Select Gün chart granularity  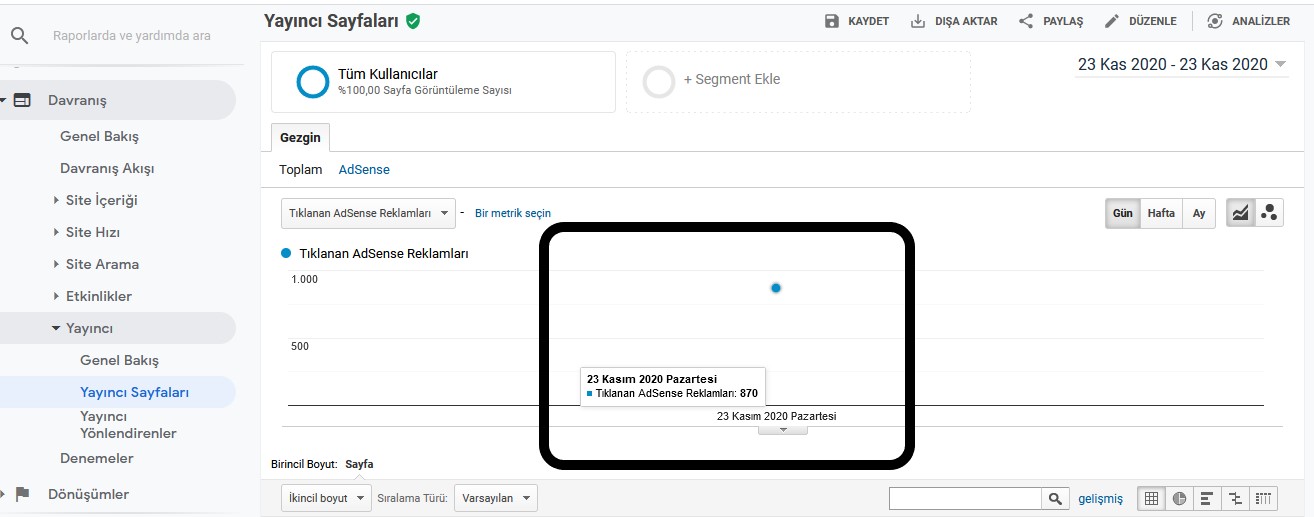(1123, 213)
